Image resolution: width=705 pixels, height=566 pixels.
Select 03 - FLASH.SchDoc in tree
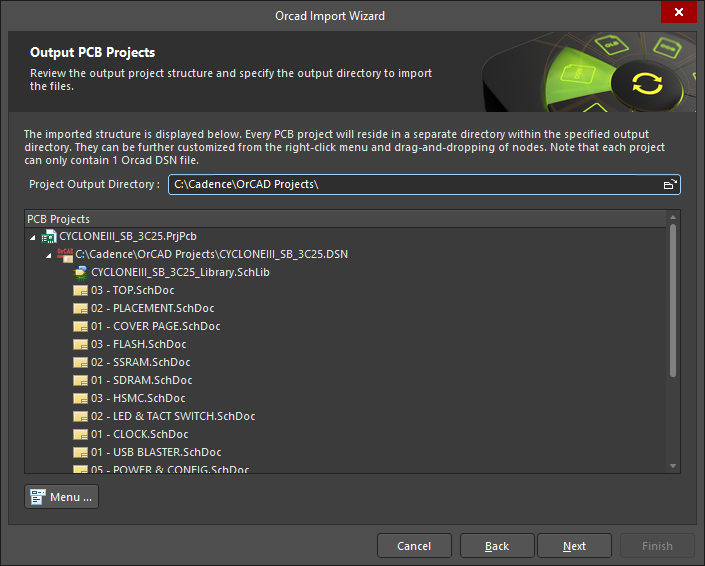[138, 344]
